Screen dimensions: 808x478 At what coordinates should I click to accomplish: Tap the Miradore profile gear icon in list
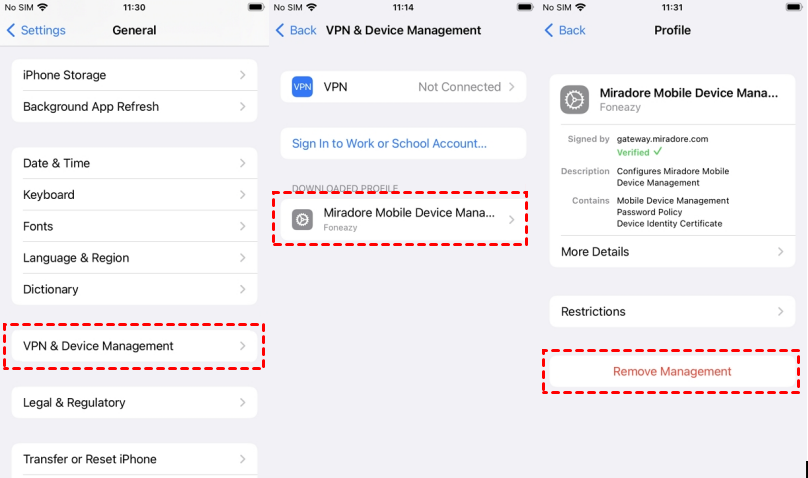tap(302, 219)
